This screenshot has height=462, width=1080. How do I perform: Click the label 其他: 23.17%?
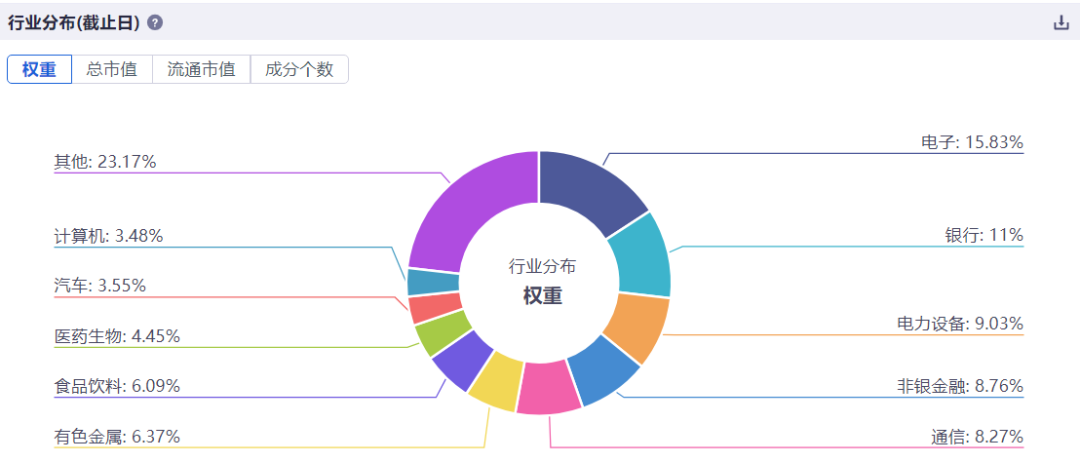coord(105,162)
